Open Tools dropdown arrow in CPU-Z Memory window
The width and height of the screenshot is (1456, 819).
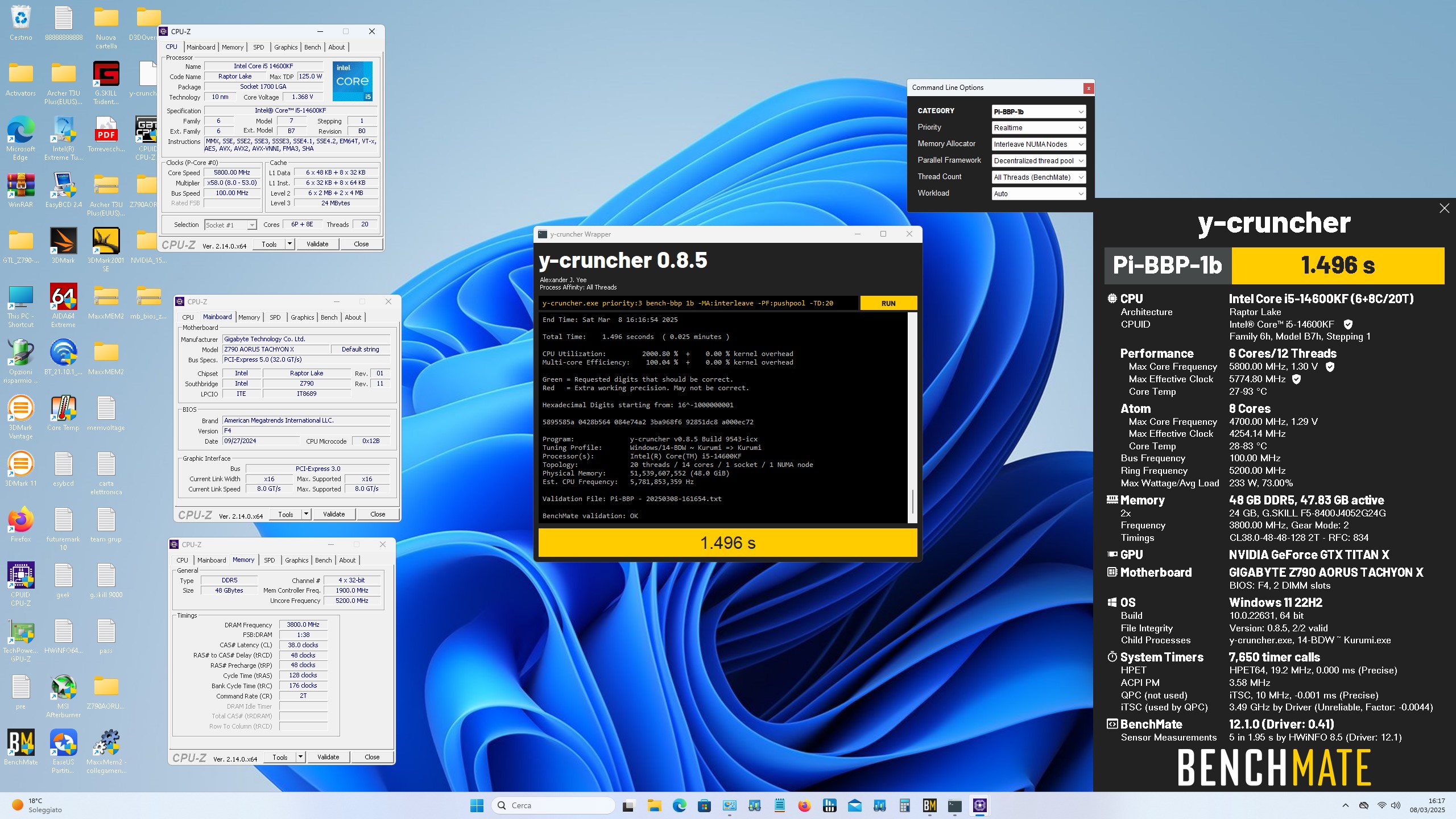tap(300, 757)
